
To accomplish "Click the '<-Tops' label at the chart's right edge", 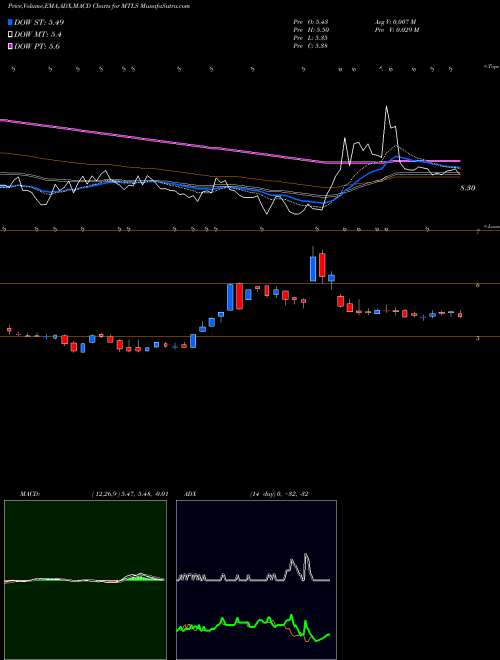I will click(x=491, y=67).
